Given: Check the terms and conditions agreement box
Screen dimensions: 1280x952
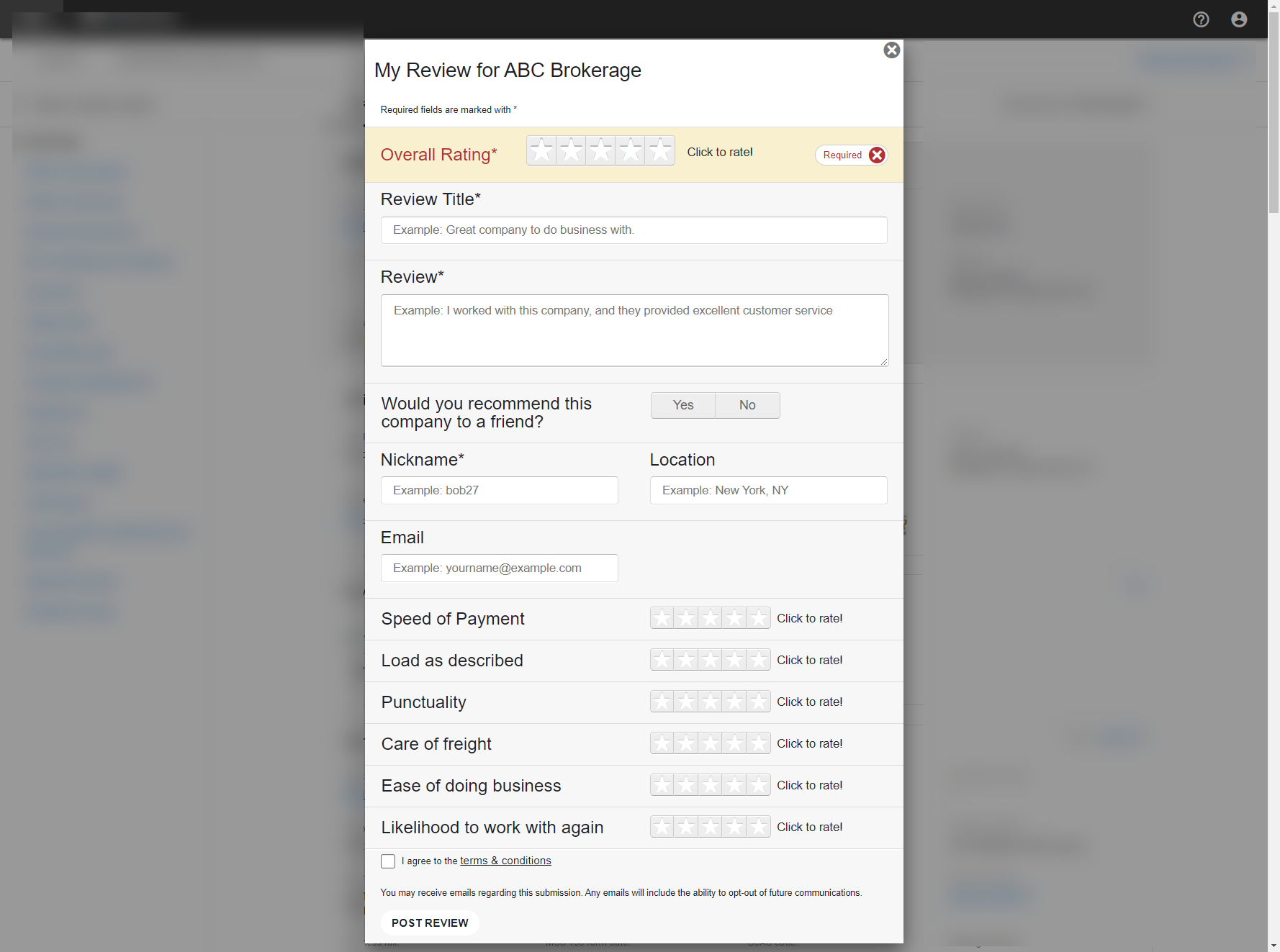Looking at the screenshot, I should (x=388, y=861).
